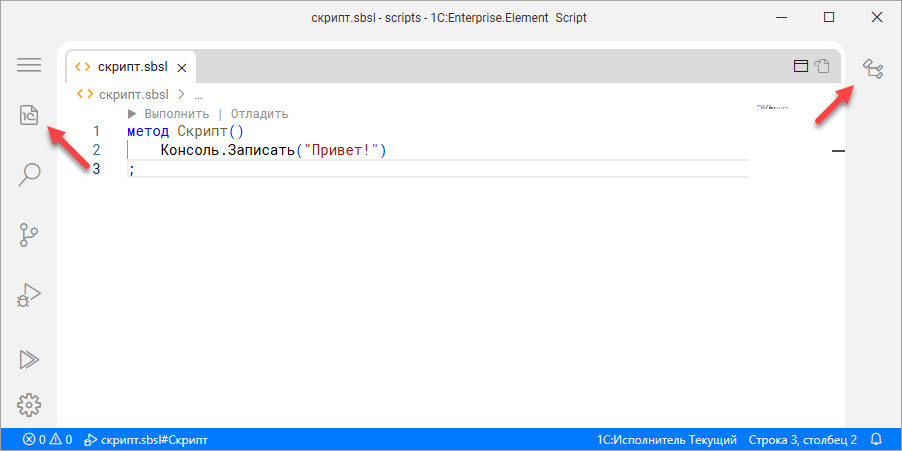Expand the breadcrumb ellipsis segment
Screen dimensions: 902x451
click(198, 94)
